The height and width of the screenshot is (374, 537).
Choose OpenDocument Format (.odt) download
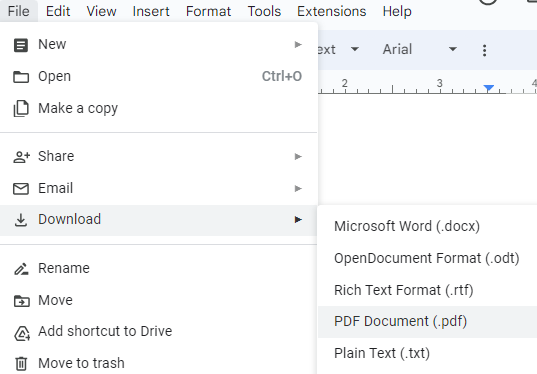pos(427,258)
